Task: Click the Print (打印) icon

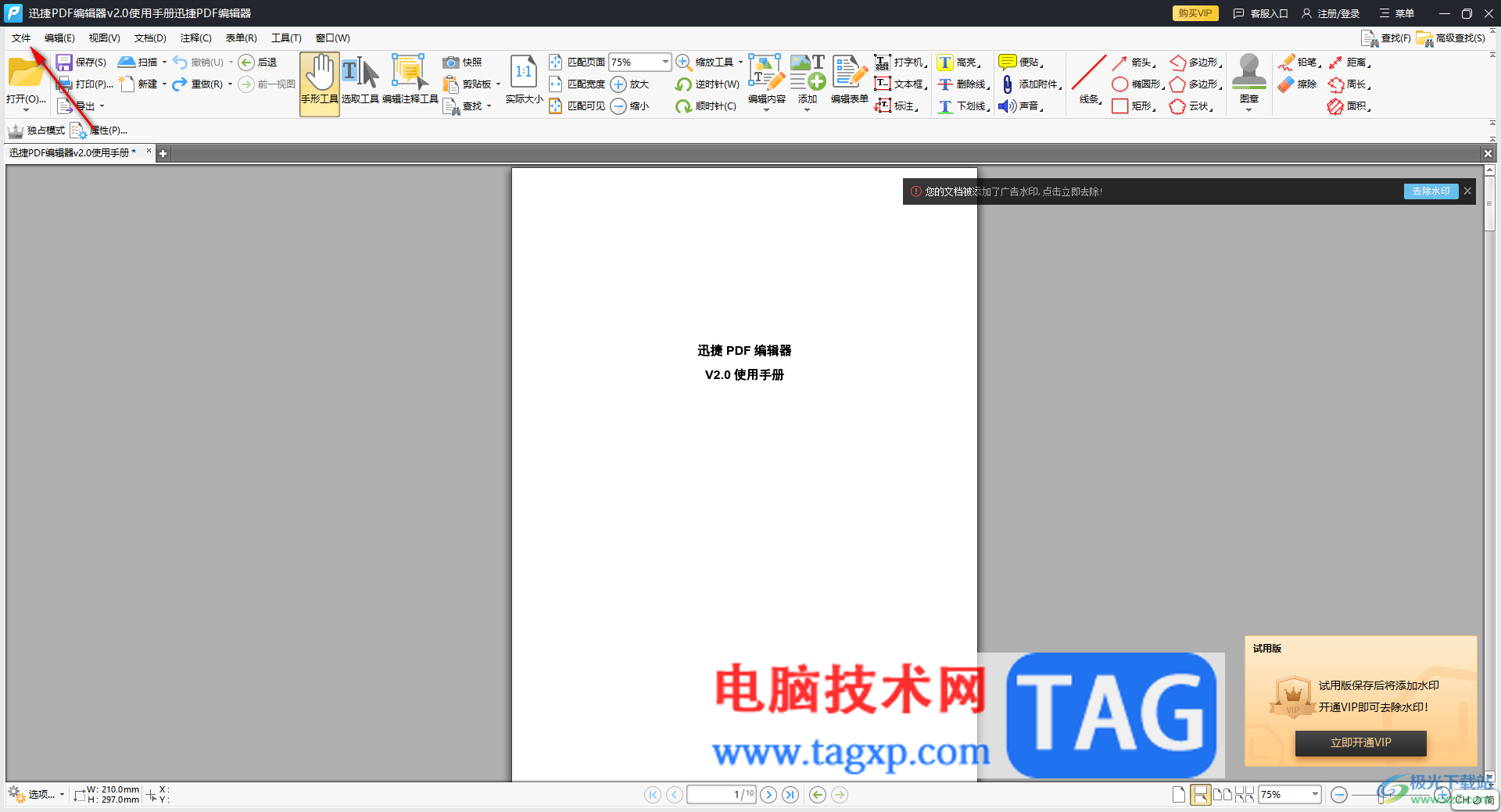Action: click(64, 84)
